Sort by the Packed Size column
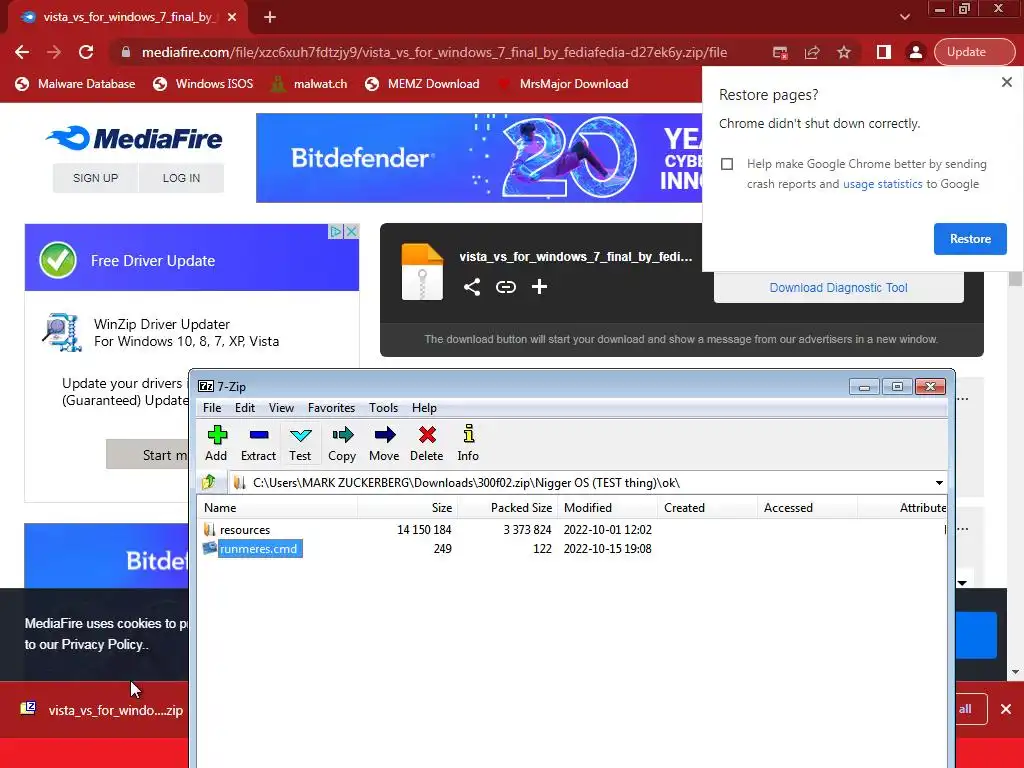The image size is (1024, 768). point(507,507)
